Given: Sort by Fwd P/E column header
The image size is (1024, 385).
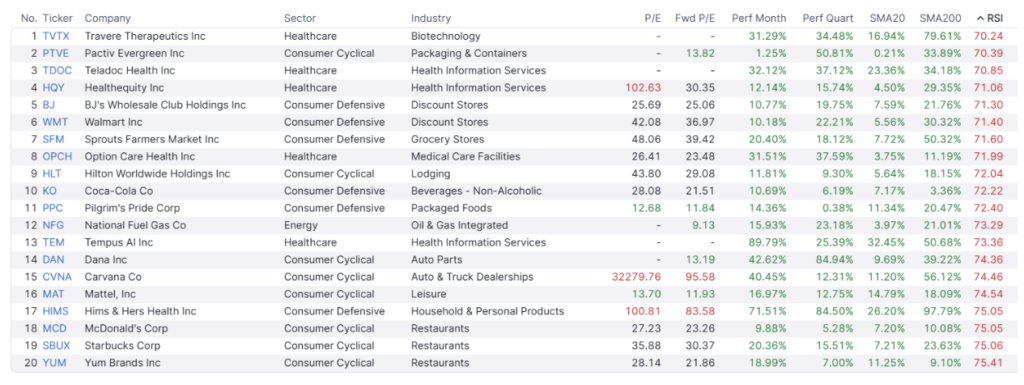Looking at the screenshot, I should [x=695, y=18].
